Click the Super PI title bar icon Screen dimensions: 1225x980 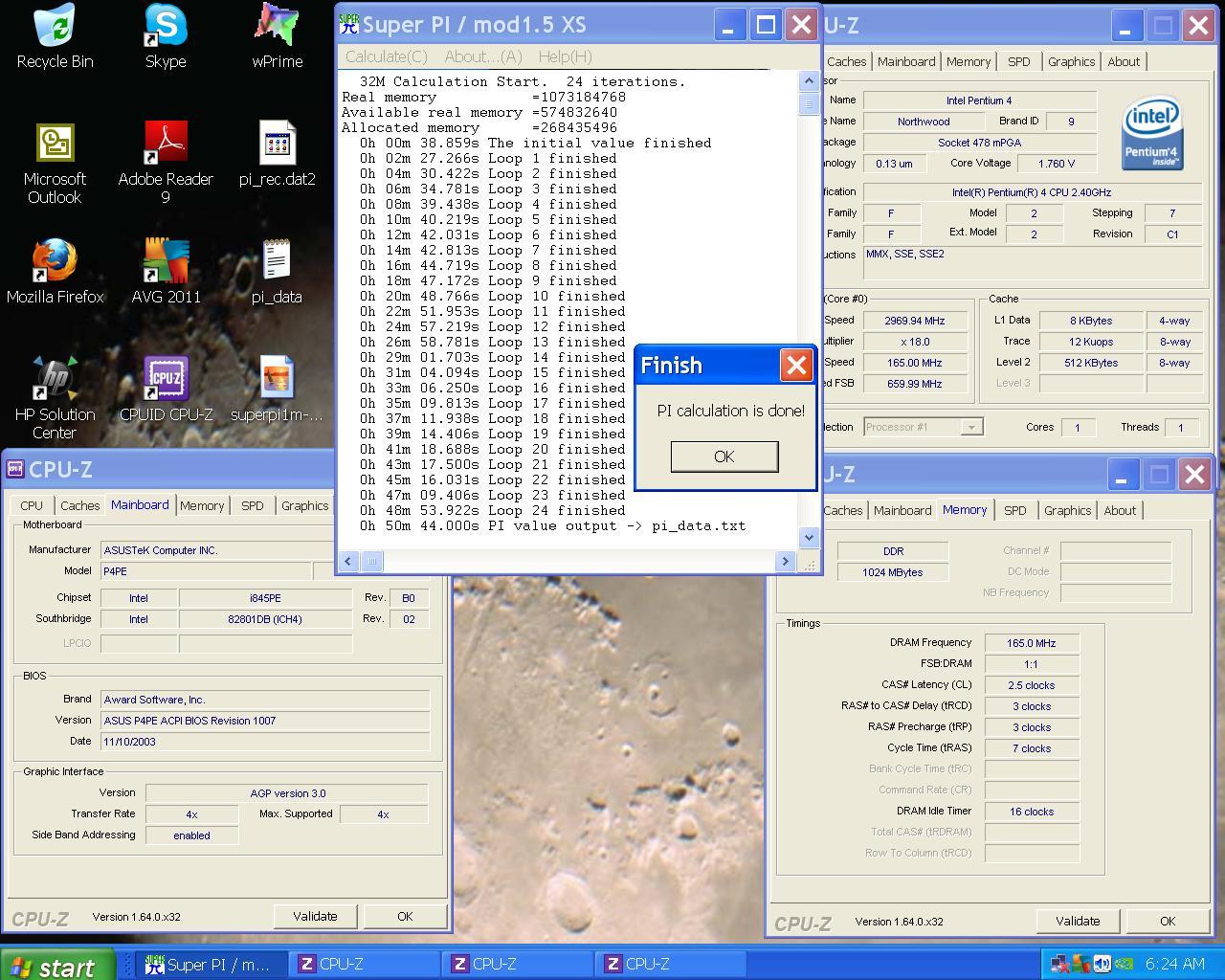click(x=349, y=24)
